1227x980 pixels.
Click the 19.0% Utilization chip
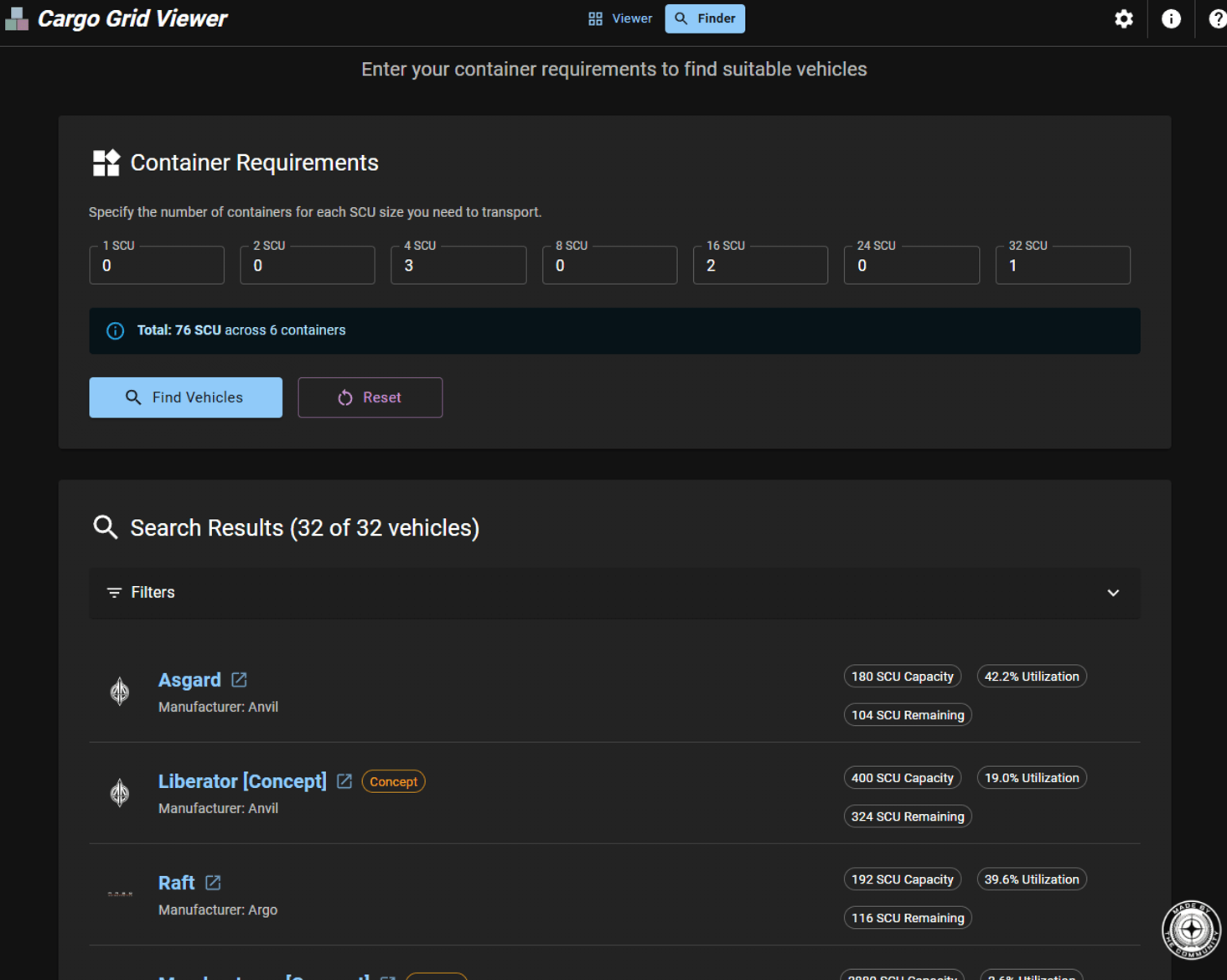(1032, 778)
